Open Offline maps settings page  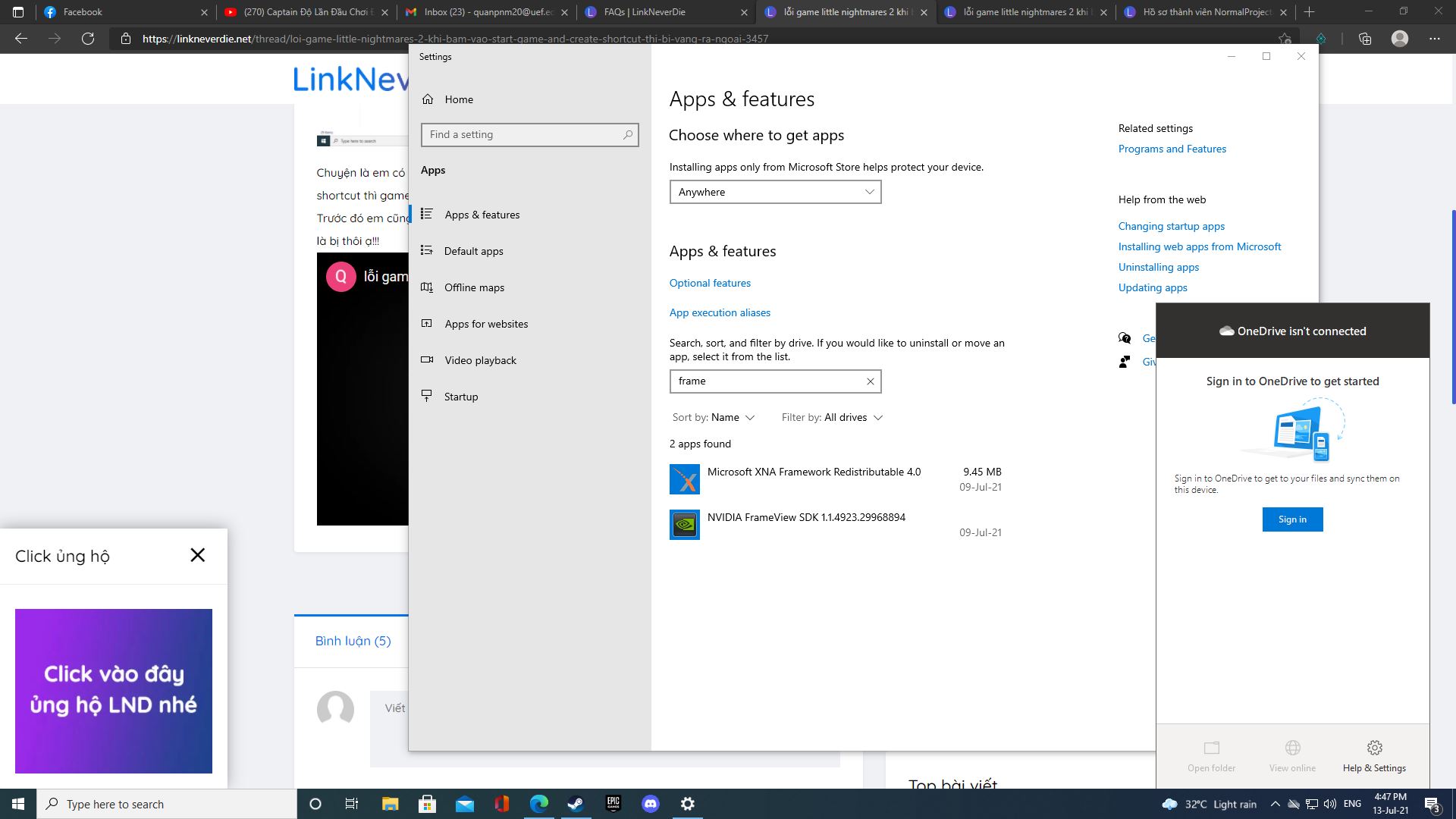tap(474, 287)
